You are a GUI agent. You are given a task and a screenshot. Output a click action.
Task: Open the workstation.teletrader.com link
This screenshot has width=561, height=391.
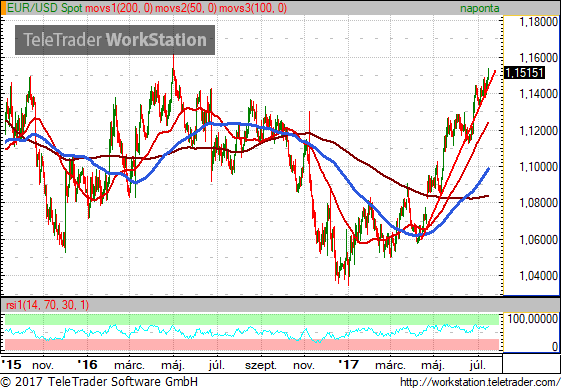tap(480, 382)
